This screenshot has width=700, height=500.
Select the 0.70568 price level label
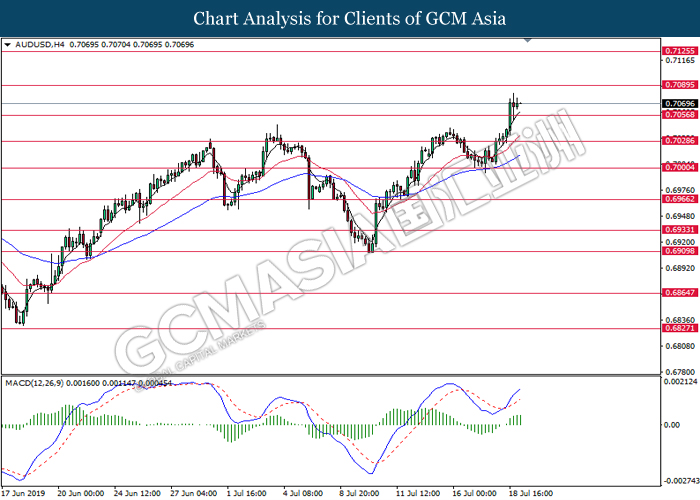pyautogui.click(x=680, y=115)
